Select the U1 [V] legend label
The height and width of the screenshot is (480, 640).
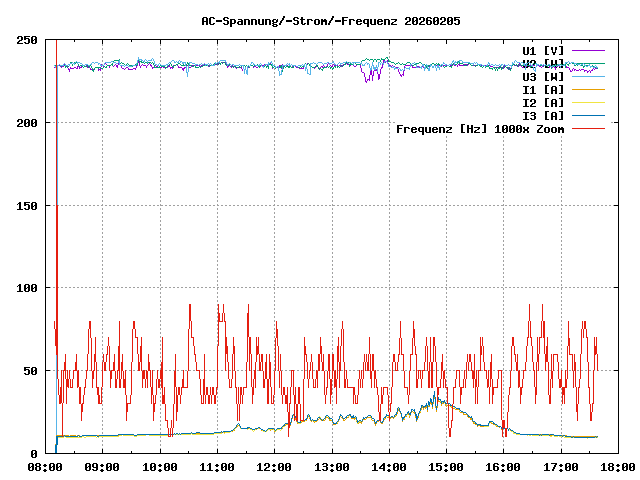coord(543,50)
